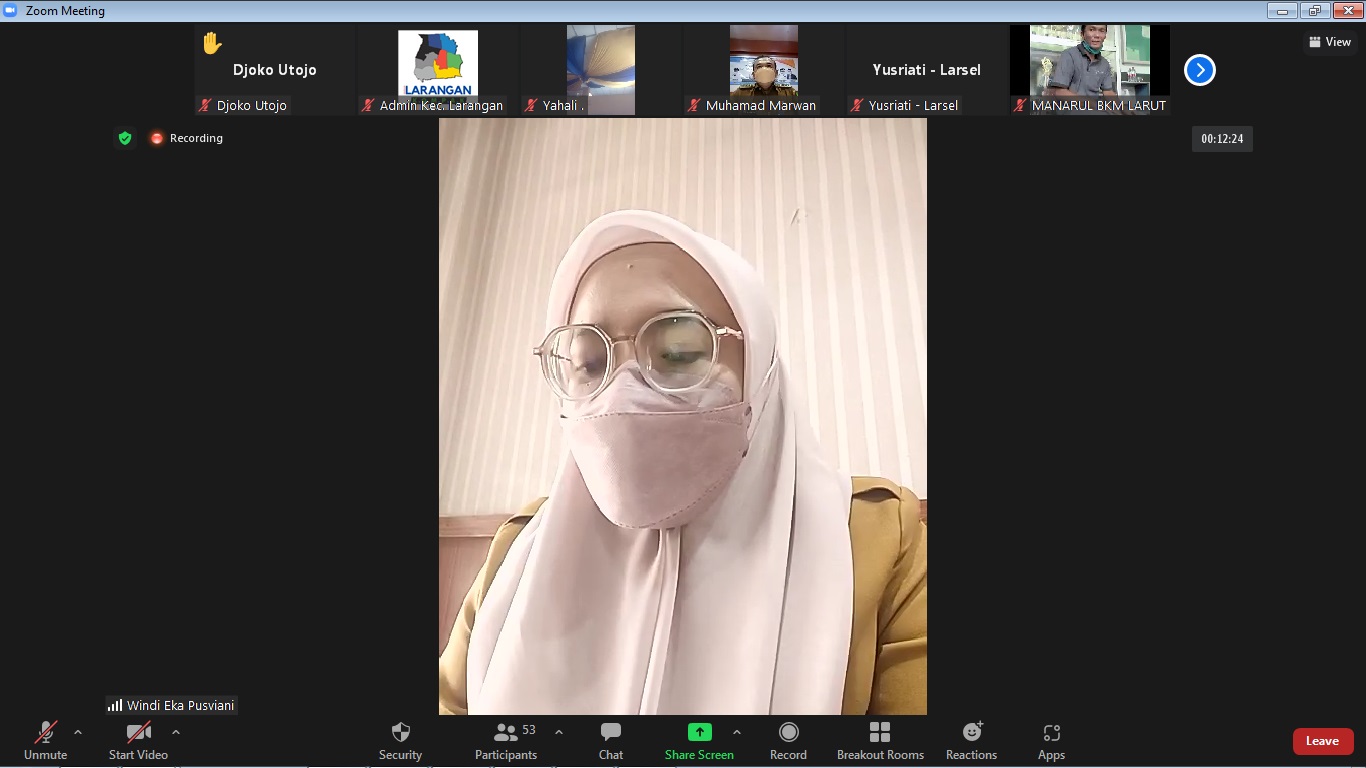Open the Apps panel

pyautogui.click(x=1051, y=741)
